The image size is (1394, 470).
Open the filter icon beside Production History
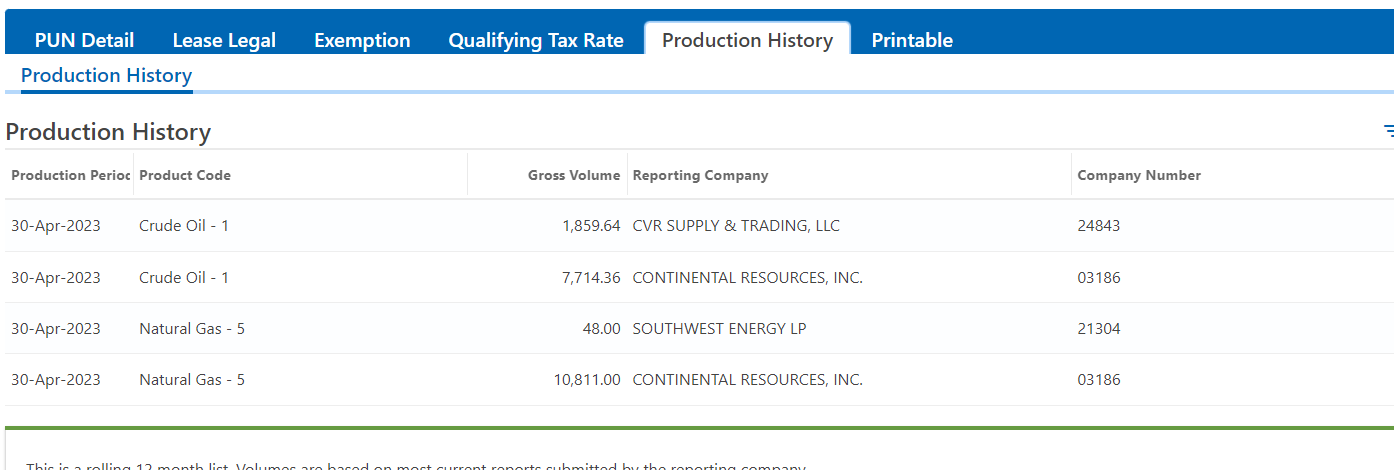[1388, 131]
